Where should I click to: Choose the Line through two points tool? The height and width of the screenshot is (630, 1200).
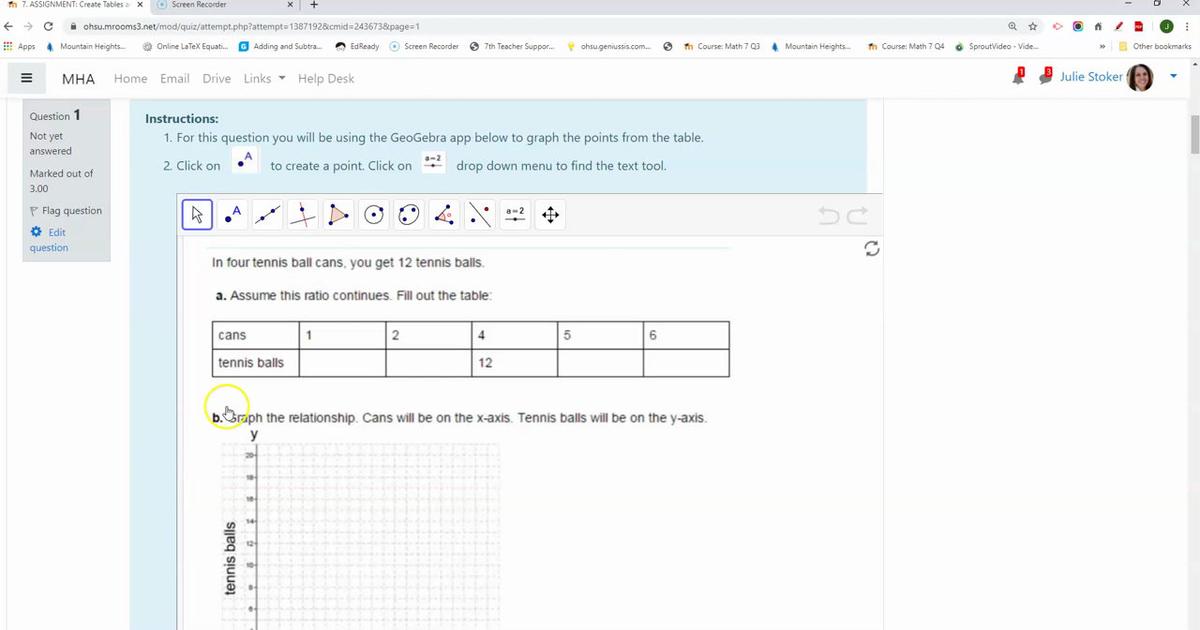pyautogui.click(x=267, y=214)
